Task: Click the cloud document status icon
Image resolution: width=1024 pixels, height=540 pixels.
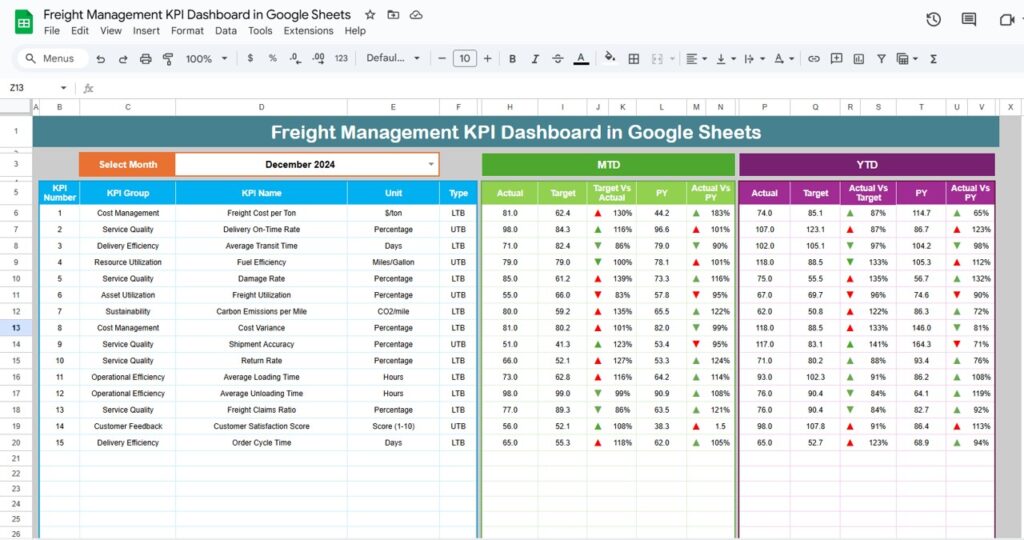Action: click(416, 14)
